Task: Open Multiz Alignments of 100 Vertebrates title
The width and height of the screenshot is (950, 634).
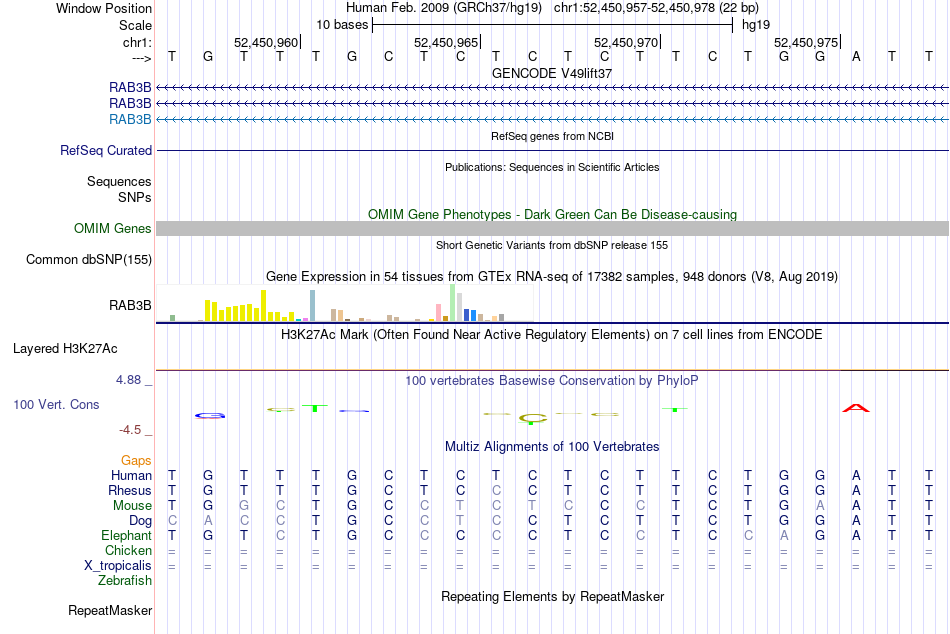Action: click(x=552, y=447)
